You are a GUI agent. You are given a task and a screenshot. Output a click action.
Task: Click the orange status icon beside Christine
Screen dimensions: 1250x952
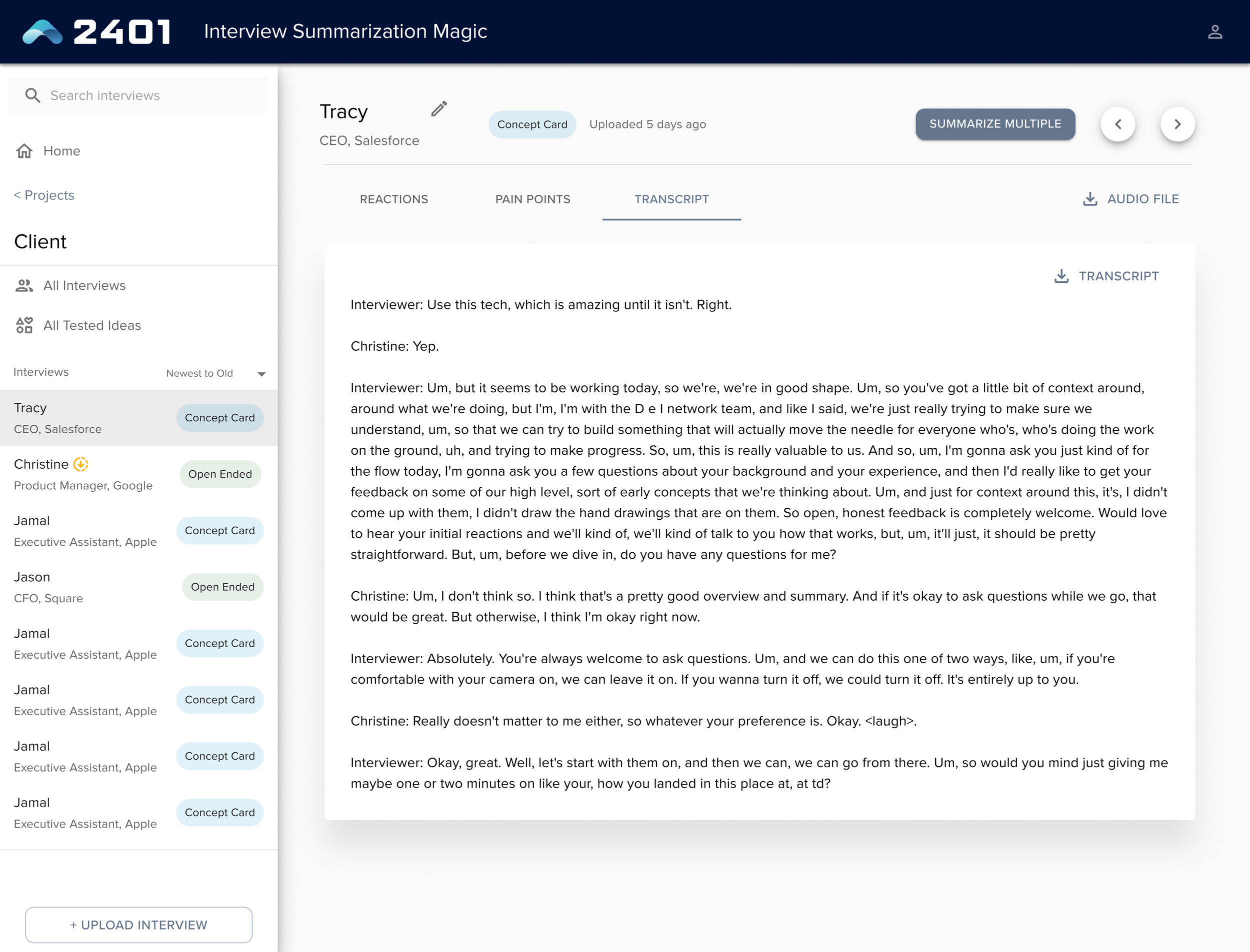81,464
